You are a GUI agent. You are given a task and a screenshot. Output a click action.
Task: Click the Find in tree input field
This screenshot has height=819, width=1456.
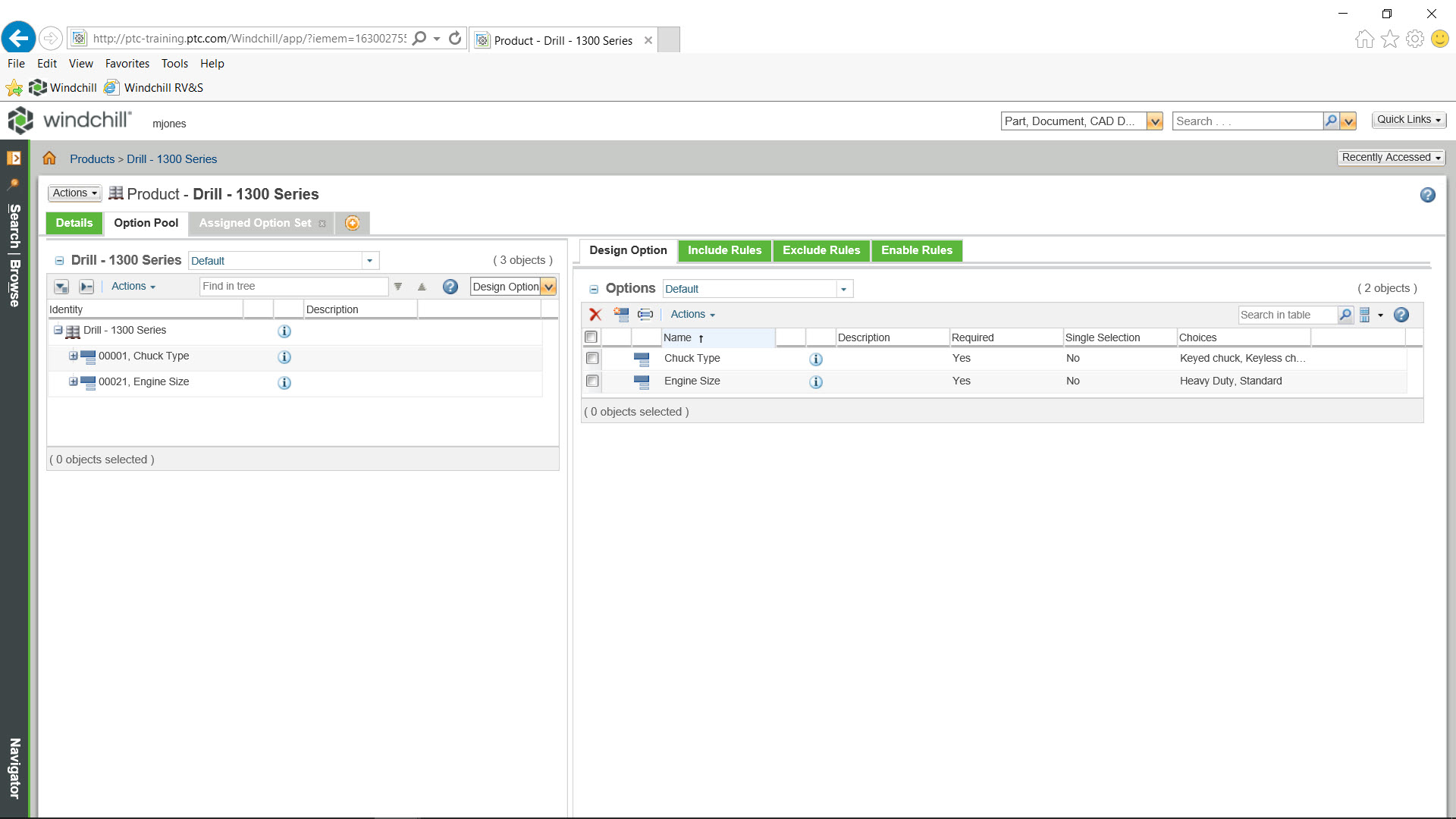tap(293, 286)
